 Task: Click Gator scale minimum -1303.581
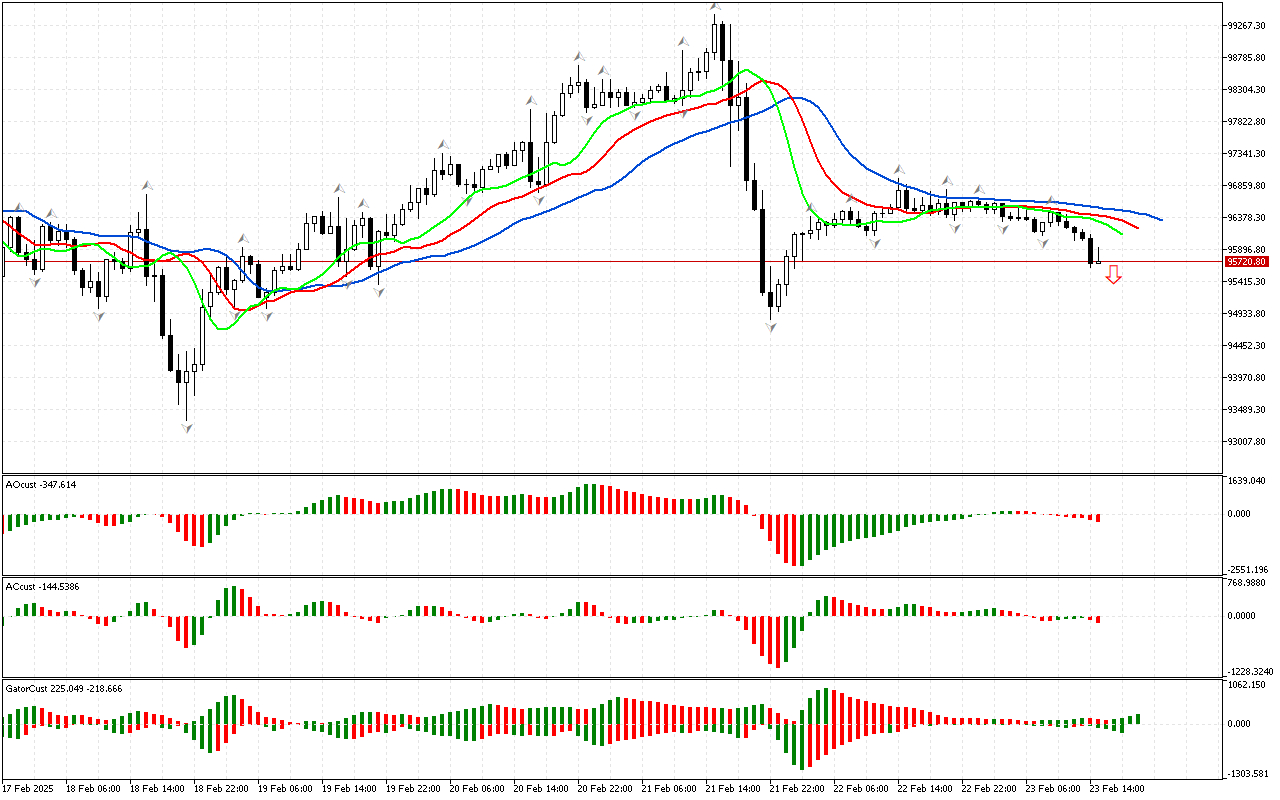1247,773
